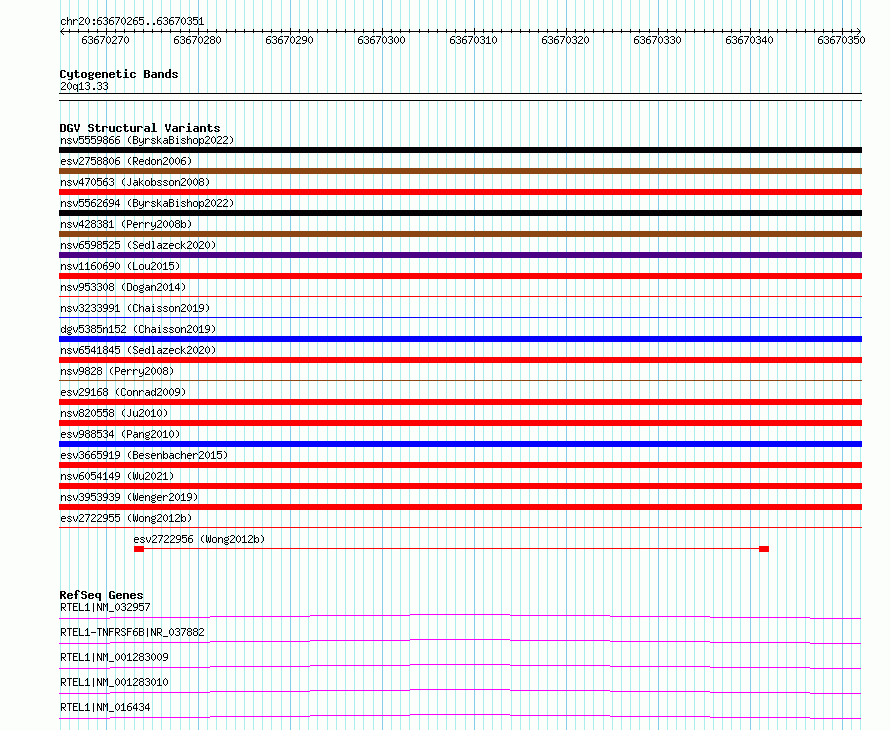Click the nsv5559866 (ByrskaBishop2022) variant label
Image resolution: width=890 pixels, height=730 pixels.
click(x=147, y=140)
